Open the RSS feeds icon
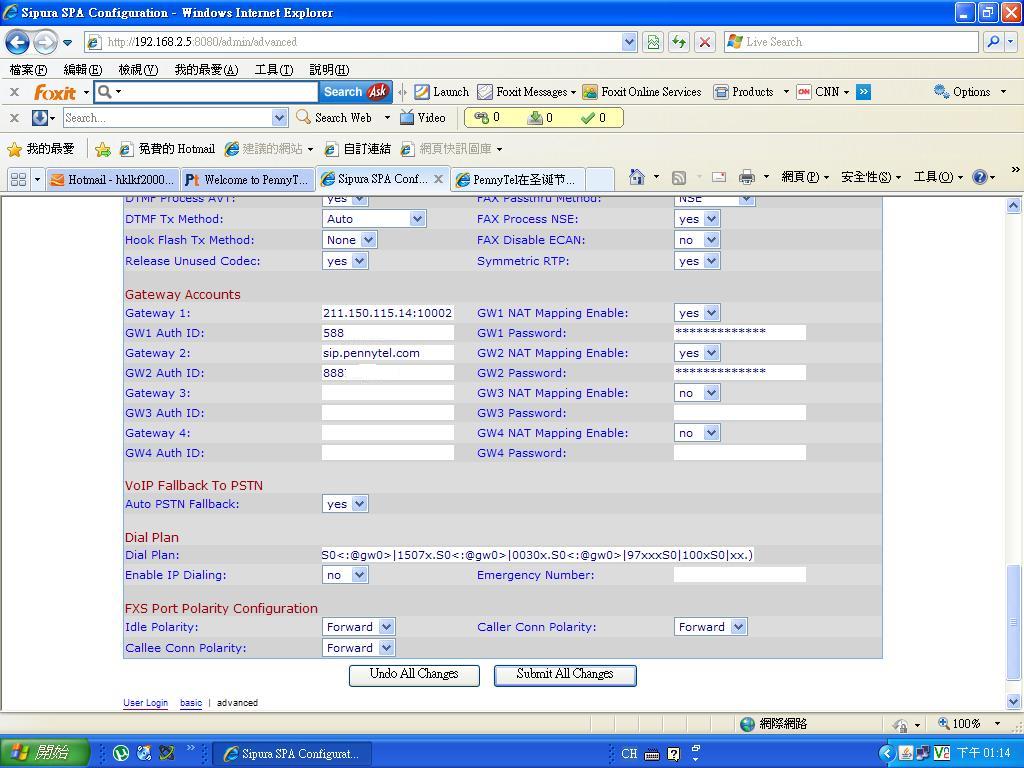 point(679,178)
